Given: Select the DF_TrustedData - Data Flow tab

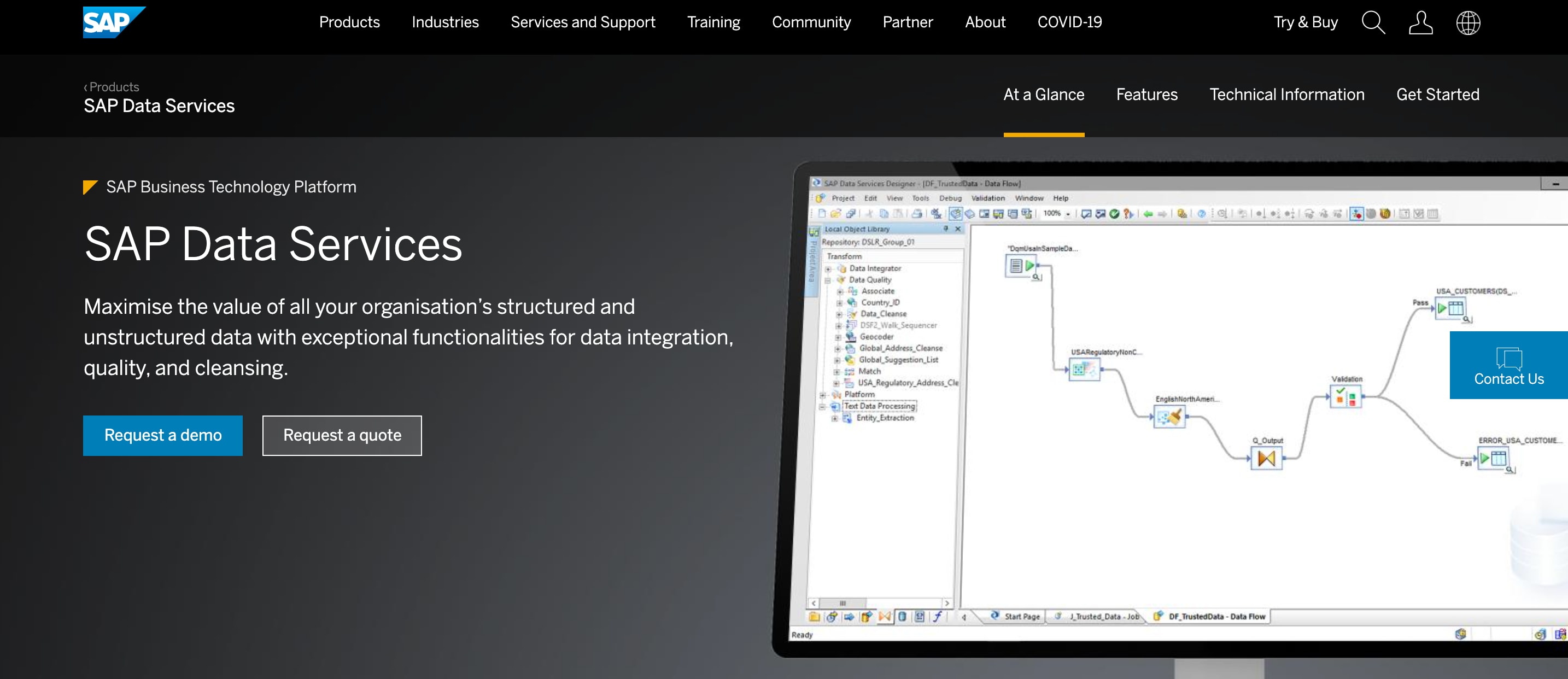Looking at the screenshot, I should pyautogui.click(x=1210, y=616).
